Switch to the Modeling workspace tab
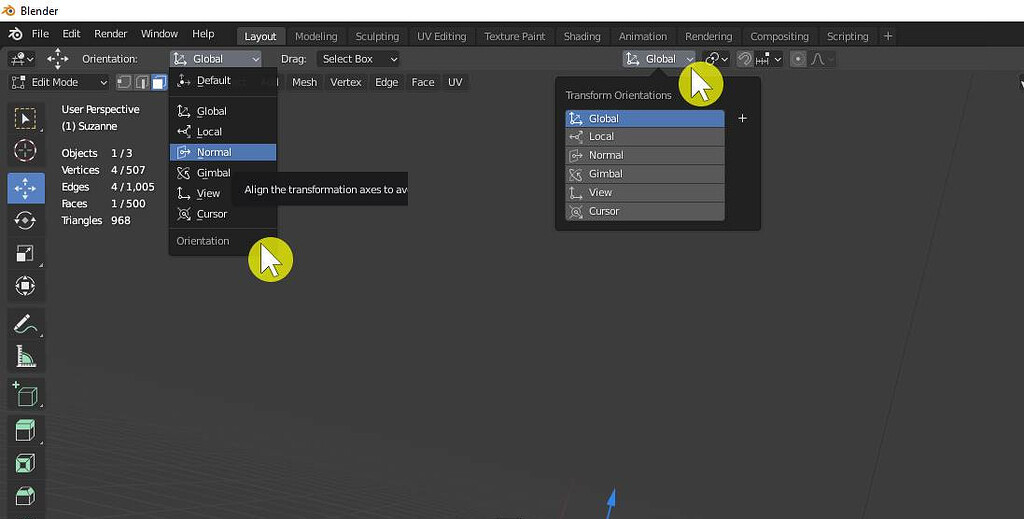Viewport: 1024px width, 519px height. click(316, 37)
